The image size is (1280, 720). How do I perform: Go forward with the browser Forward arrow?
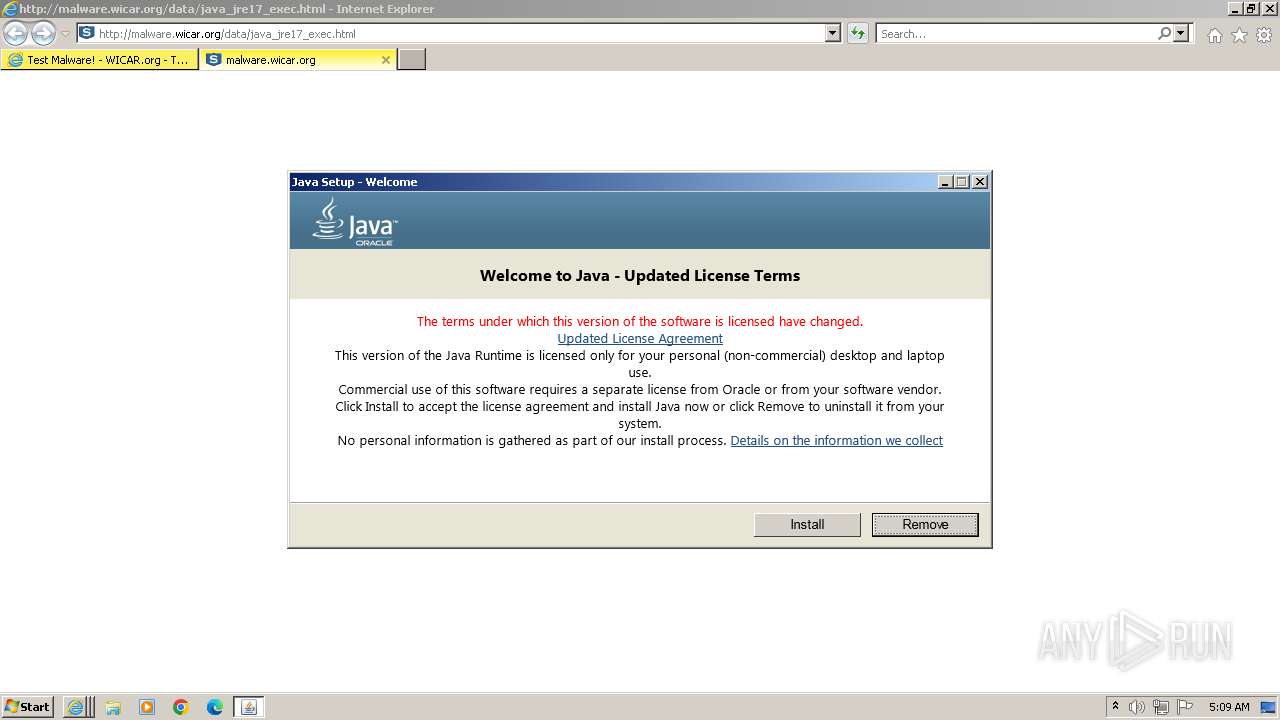click(43, 33)
